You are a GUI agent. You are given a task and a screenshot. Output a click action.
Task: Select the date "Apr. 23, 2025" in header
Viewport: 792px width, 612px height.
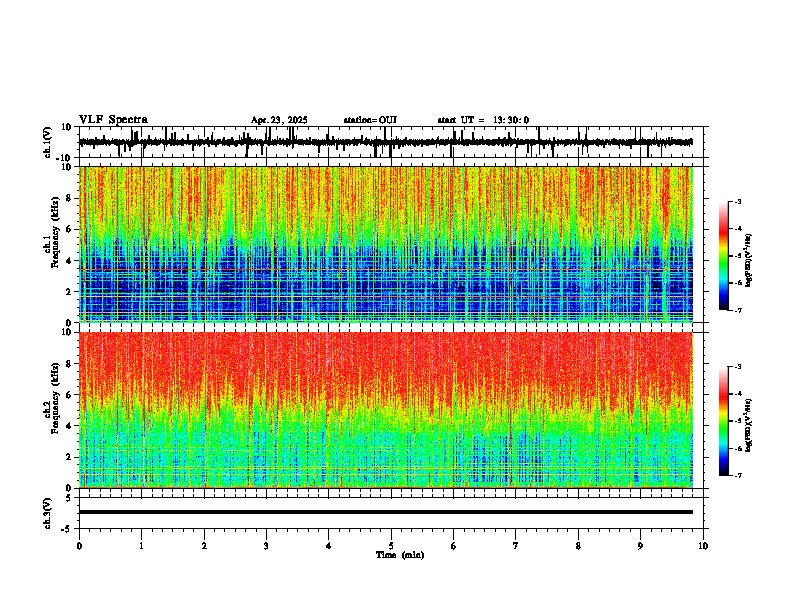279,120
